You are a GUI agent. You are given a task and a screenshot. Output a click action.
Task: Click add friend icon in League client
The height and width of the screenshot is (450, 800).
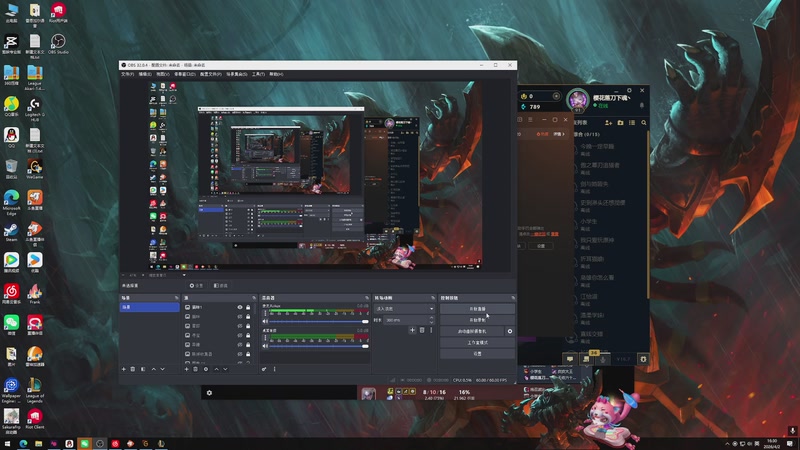[608, 122]
